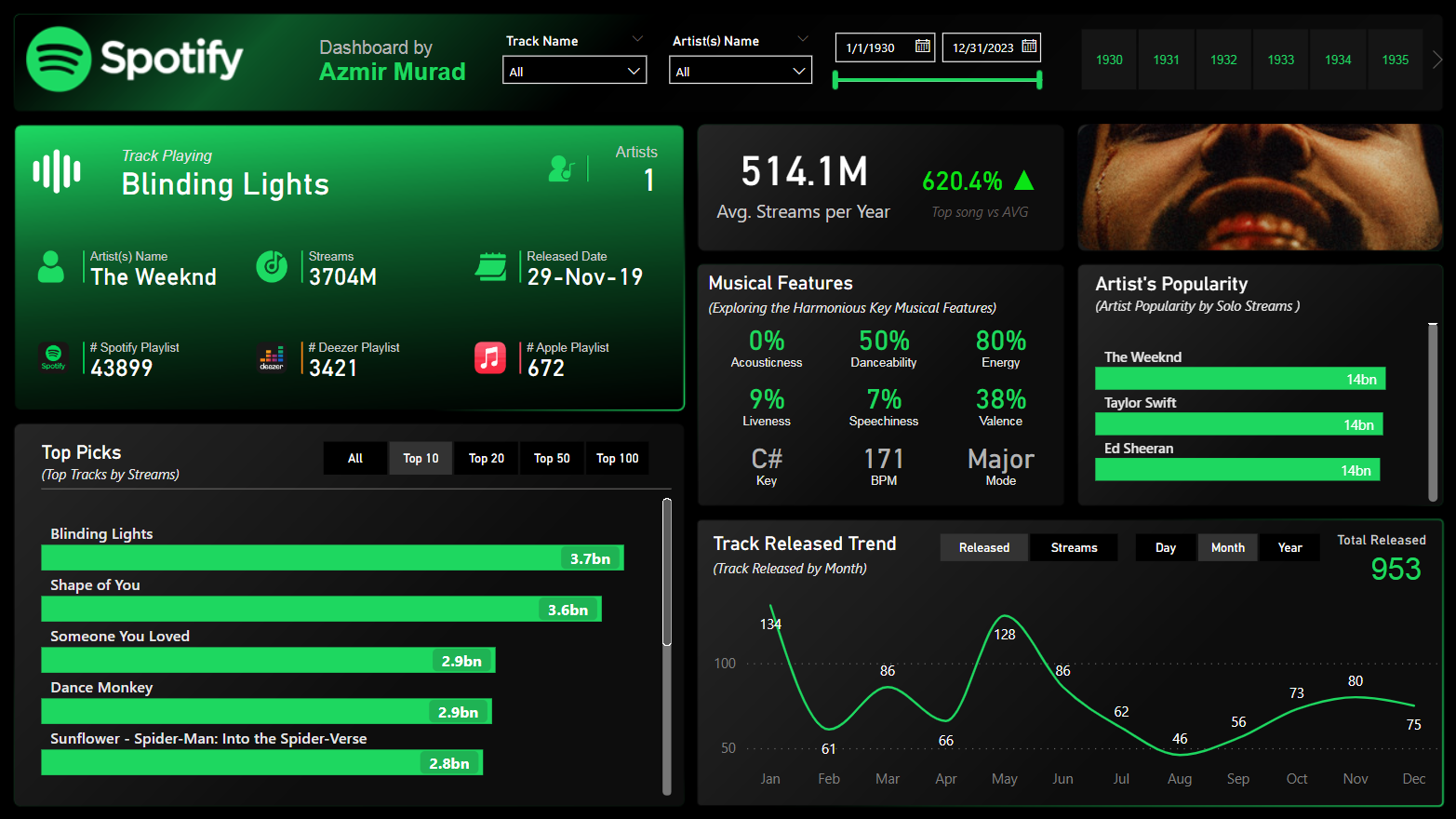The height and width of the screenshot is (819, 1456).
Task: Click the Top Picks list scrollbar
Action: [x=666, y=572]
